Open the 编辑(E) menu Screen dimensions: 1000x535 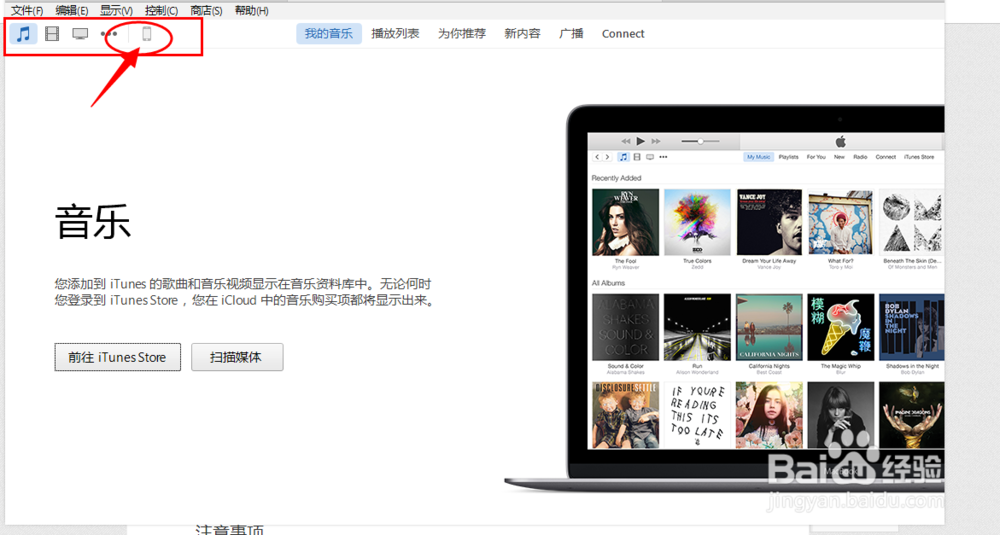71,11
